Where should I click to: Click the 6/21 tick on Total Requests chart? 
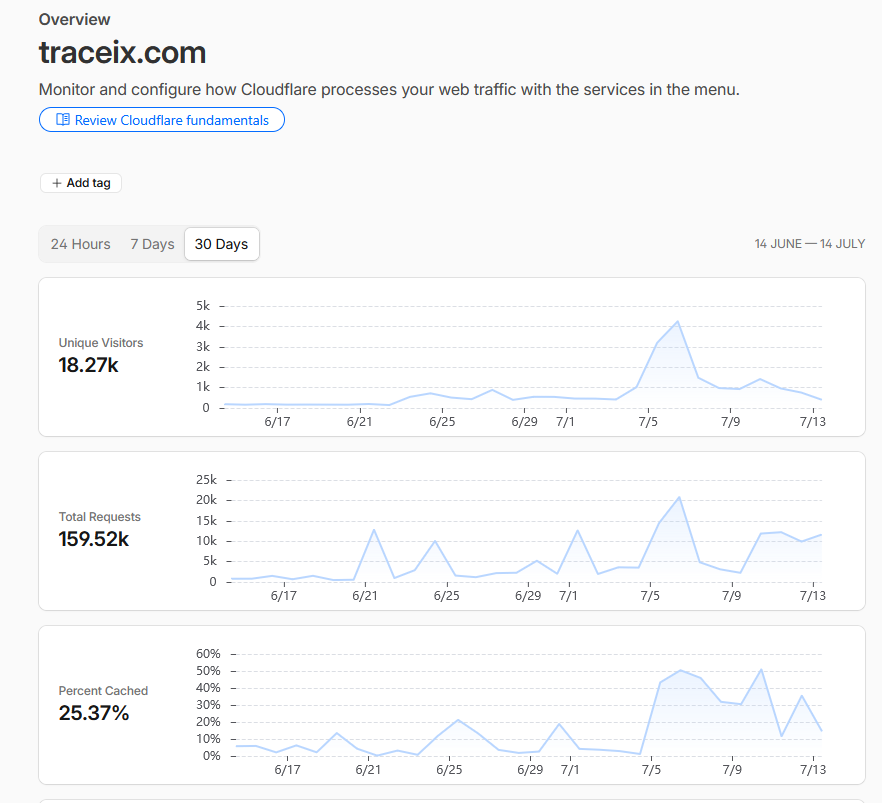365,596
